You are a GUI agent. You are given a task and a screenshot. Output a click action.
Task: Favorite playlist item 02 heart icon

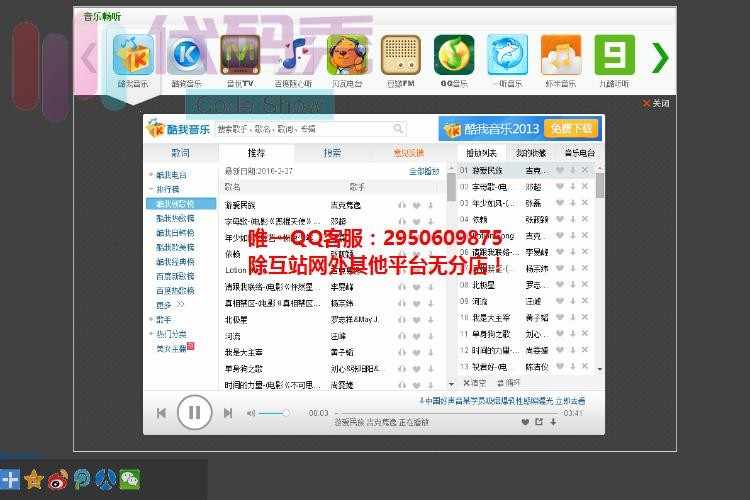point(560,187)
